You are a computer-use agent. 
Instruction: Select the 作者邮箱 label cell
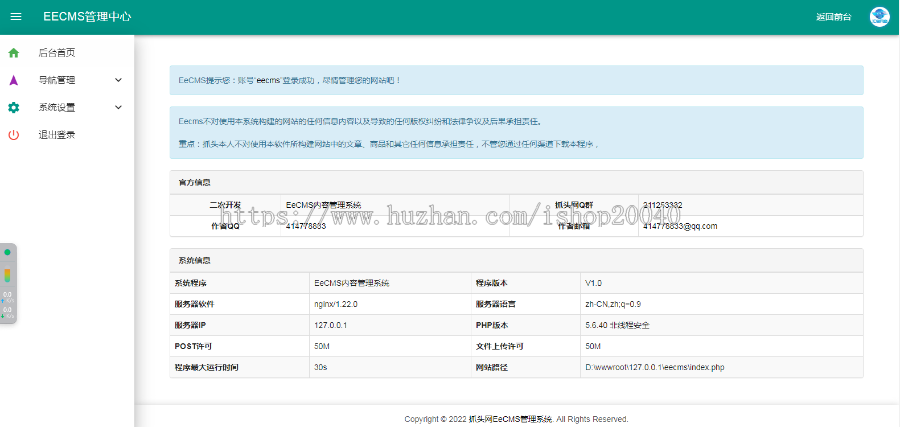[574, 226]
